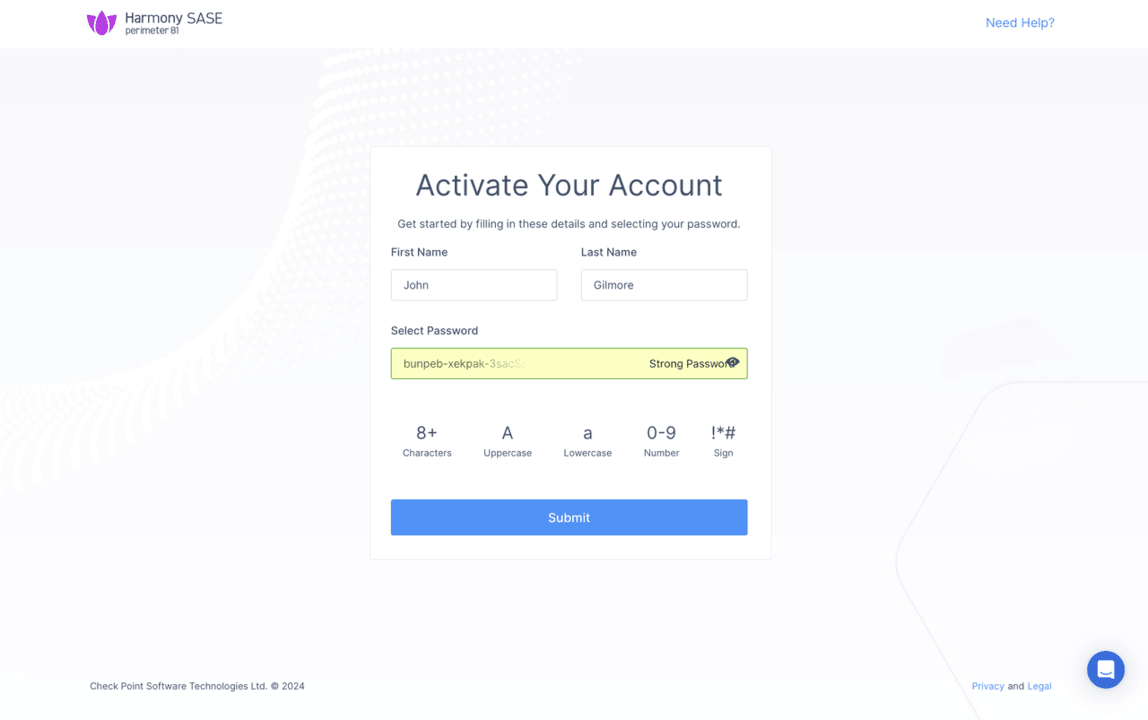Click the First Name field containing John
This screenshot has width=1148, height=720.
(473, 285)
